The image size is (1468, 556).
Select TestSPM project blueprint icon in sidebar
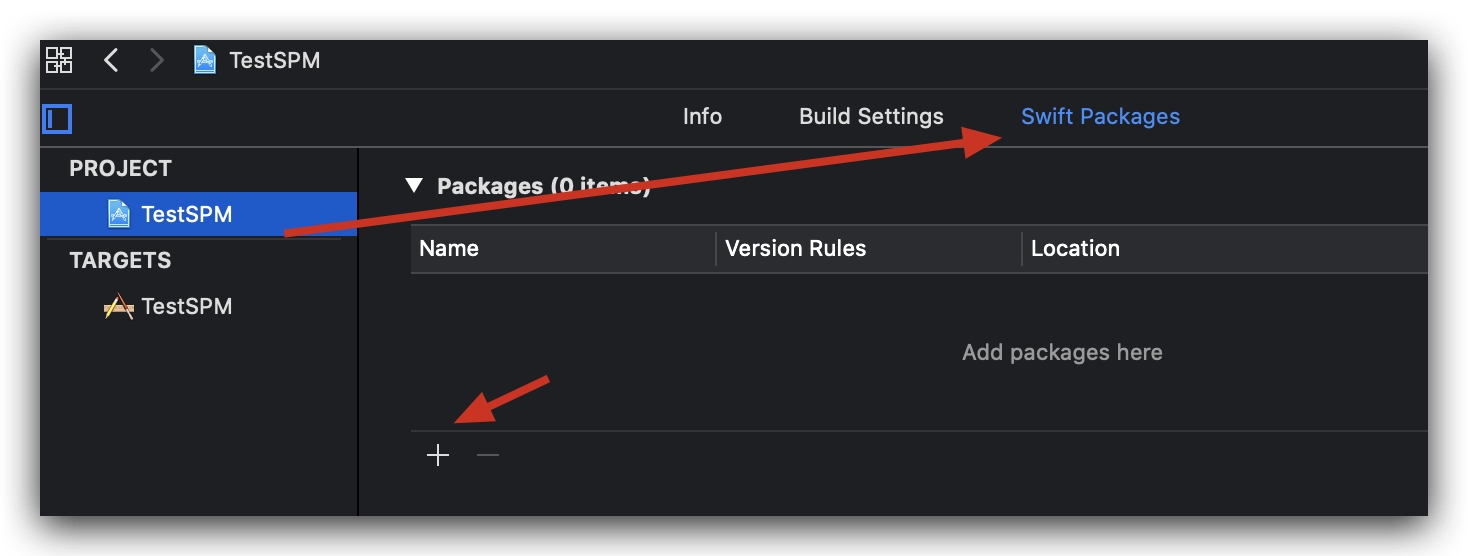point(119,214)
